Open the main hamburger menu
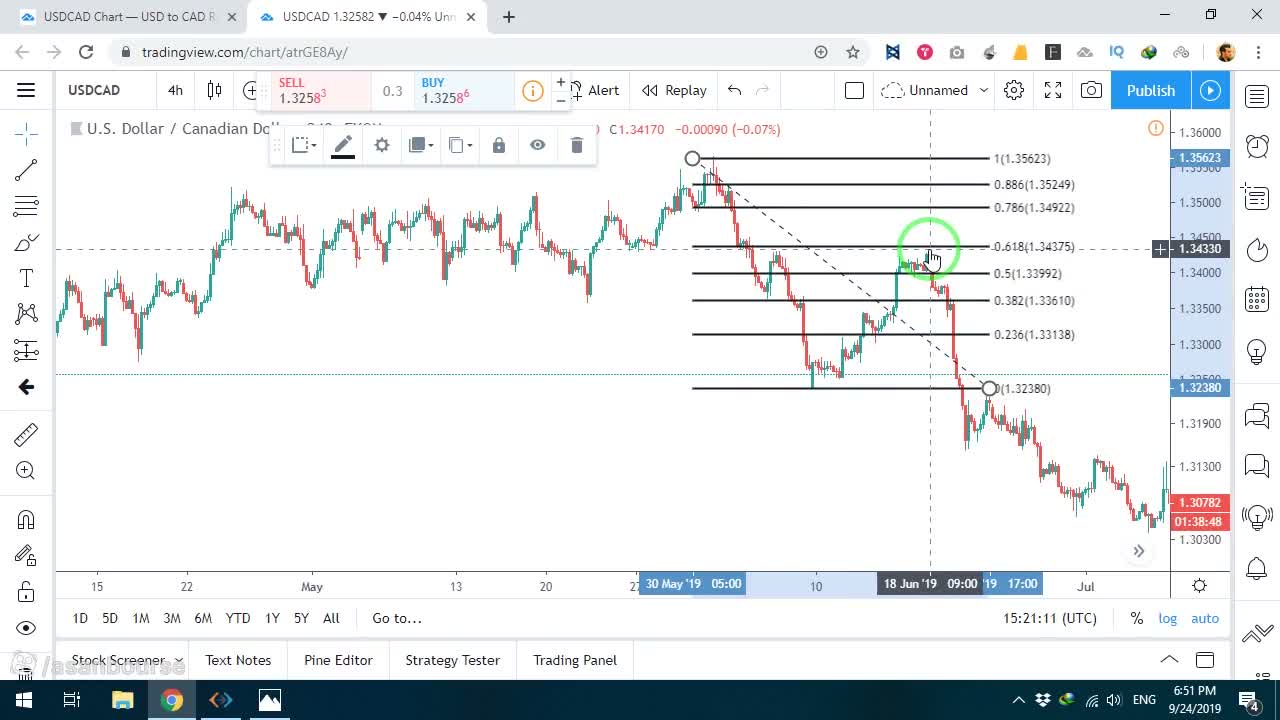This screenshot has width=1280, height=720. coord(26,90)
